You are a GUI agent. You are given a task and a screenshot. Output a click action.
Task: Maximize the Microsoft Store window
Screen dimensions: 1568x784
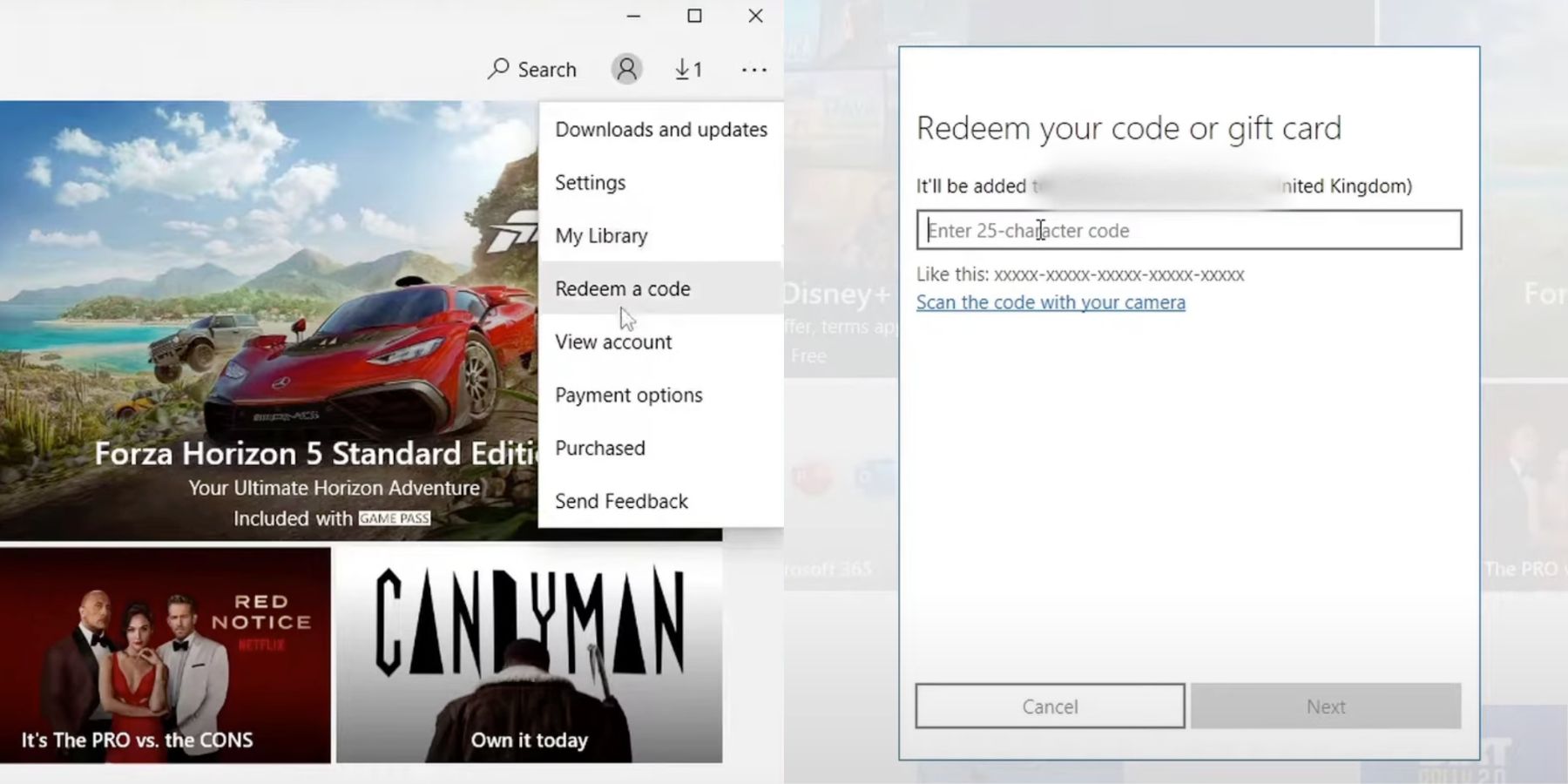tap(694, 16)
